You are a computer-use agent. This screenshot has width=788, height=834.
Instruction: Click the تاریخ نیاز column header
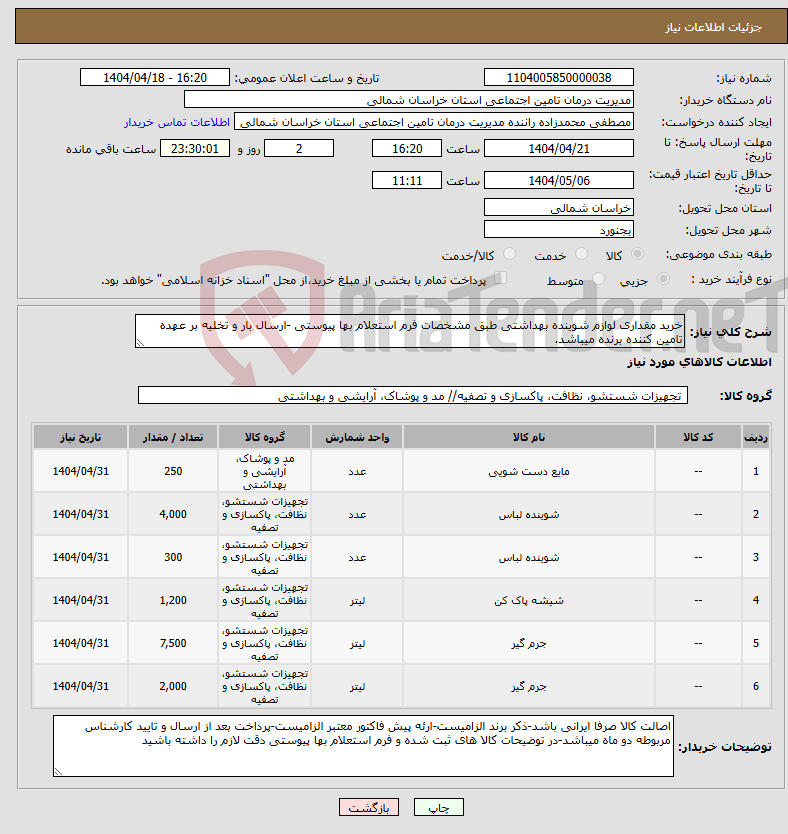coord(80,437)
